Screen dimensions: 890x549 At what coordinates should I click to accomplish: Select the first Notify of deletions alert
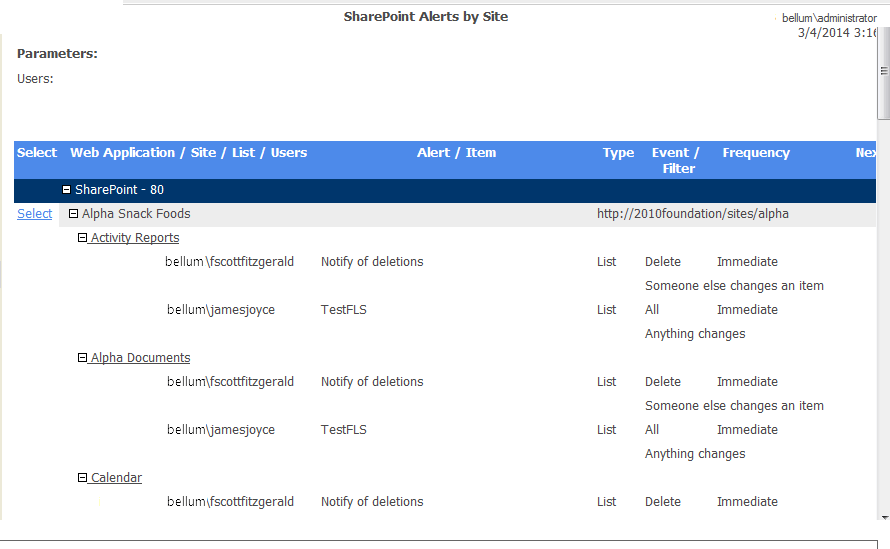tap(372, 262)
